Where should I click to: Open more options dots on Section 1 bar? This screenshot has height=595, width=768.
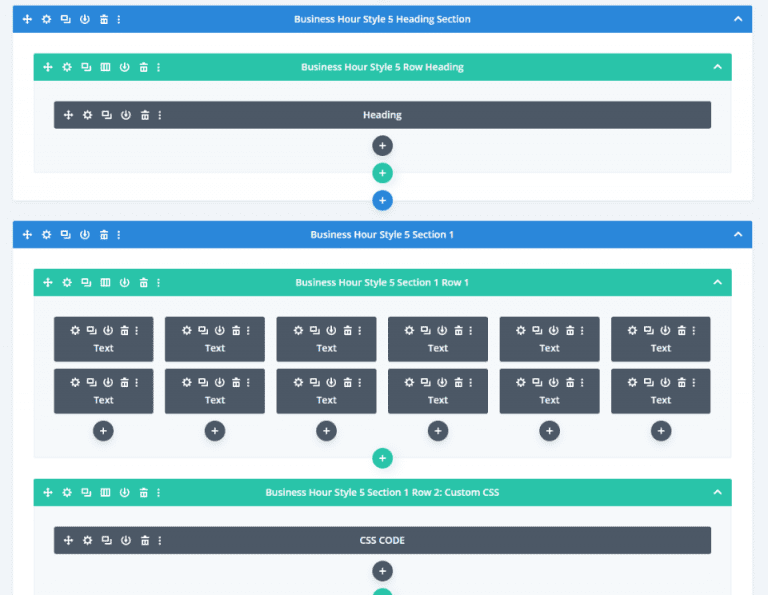coord(119,235)
